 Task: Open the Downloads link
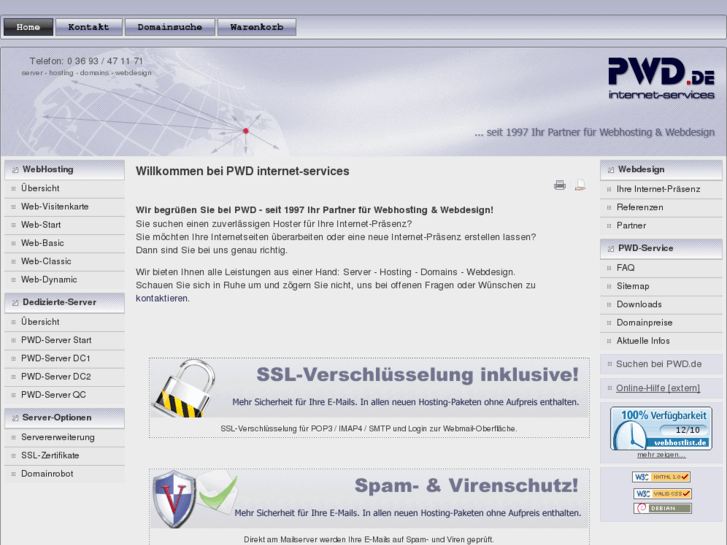click(x=661, y=305)
